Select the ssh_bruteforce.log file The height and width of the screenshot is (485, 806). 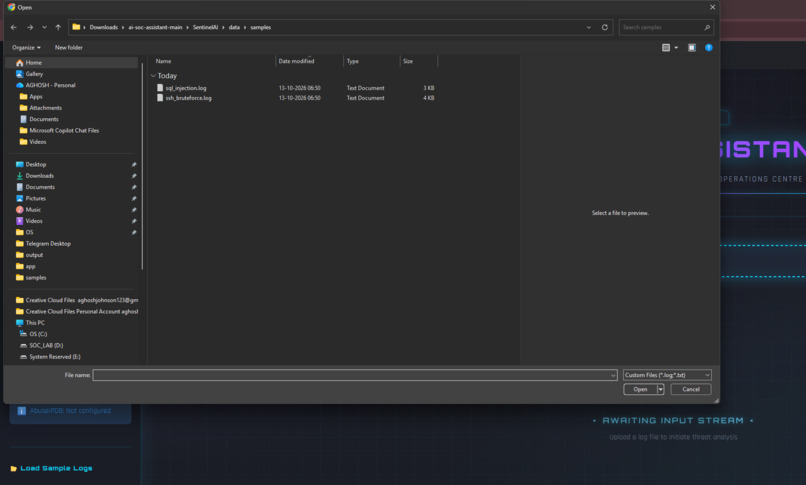click(295, 98)
